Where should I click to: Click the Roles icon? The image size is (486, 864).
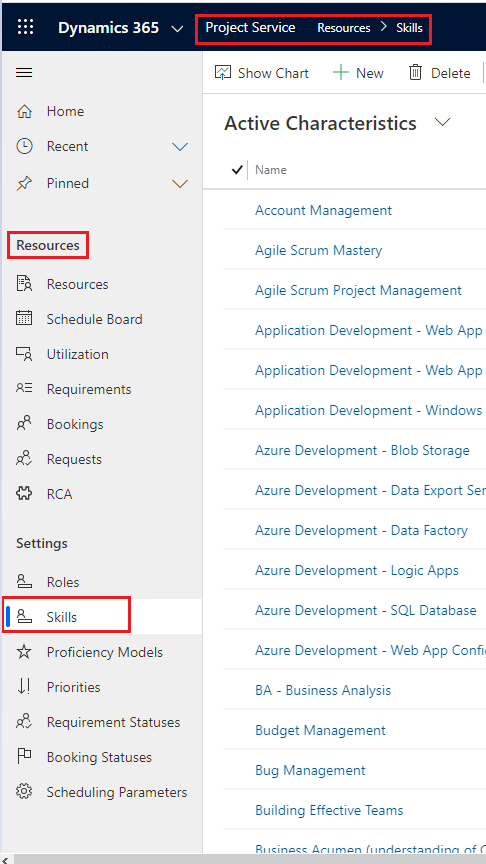tap(24, 582)
